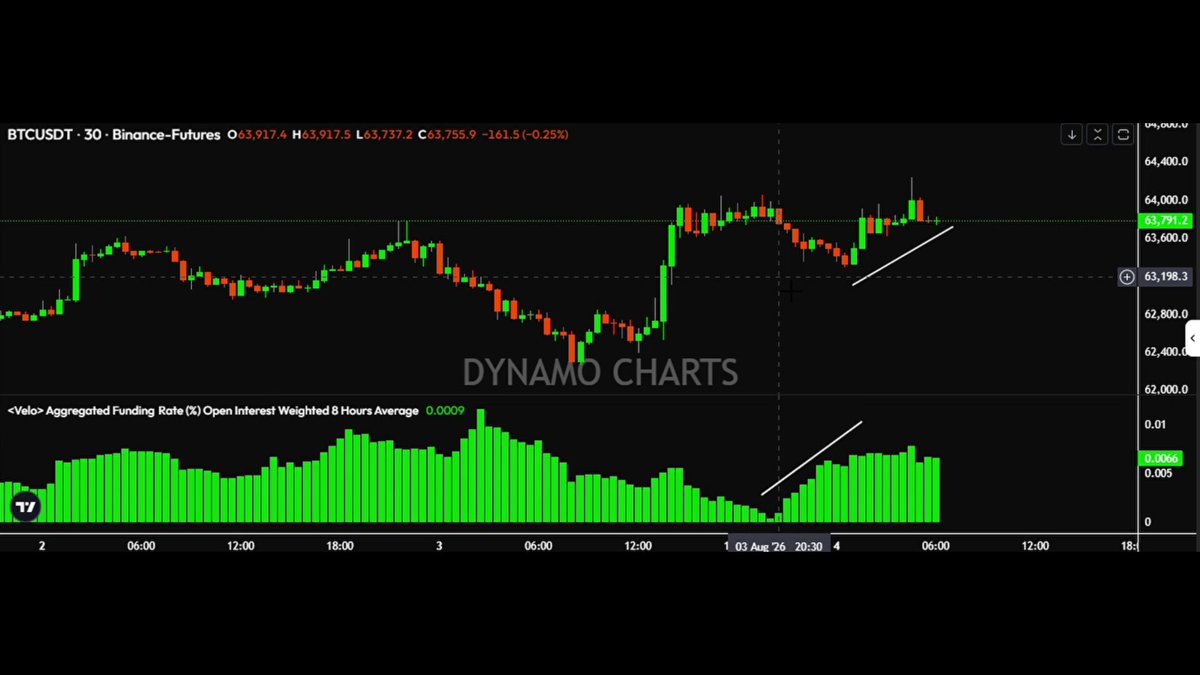Click the open value O63,917.4
The image size is (1200, 675).
tap(257, 134)
